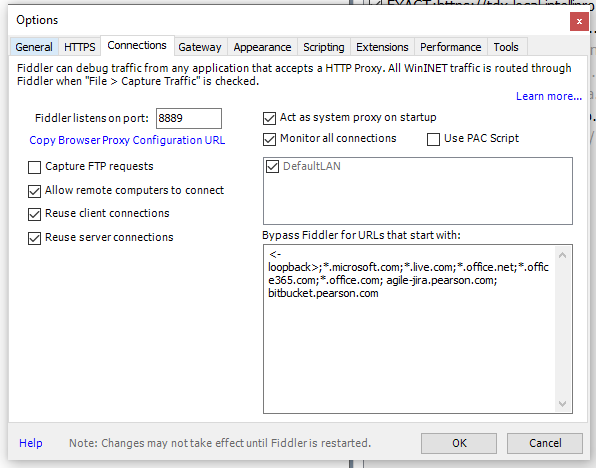596x468 pixels.
Task: Enable Use PAC Script option
Action: coord(433,140)
